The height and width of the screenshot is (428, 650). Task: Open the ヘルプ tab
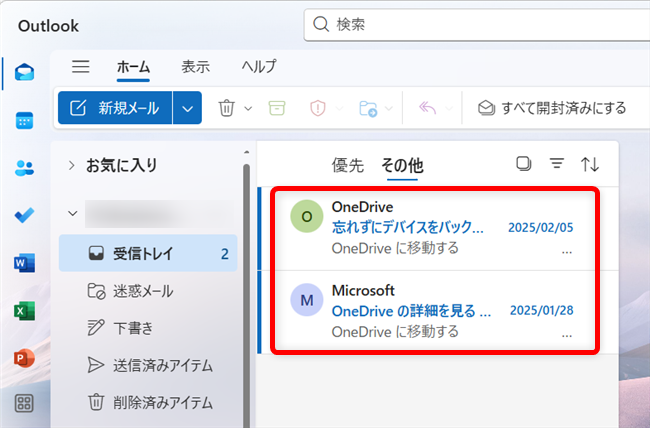coord(259,67)
